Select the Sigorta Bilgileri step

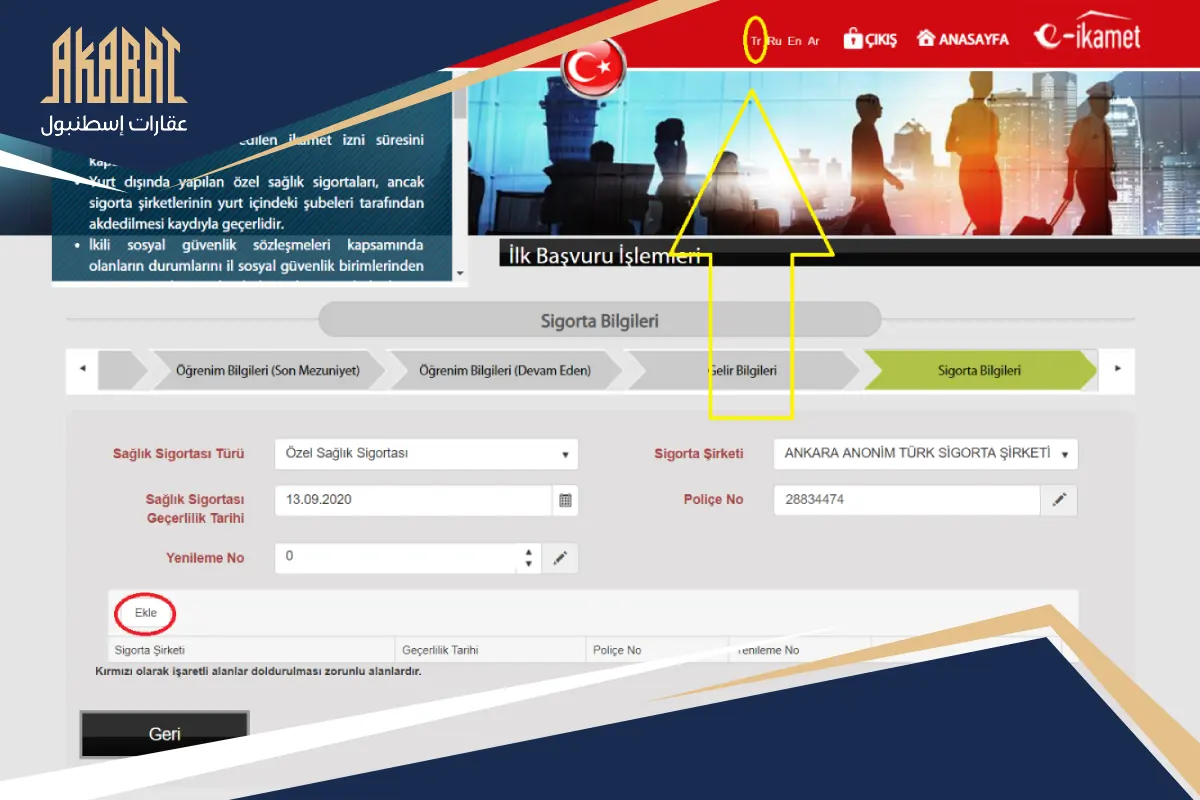pos(980,370)
